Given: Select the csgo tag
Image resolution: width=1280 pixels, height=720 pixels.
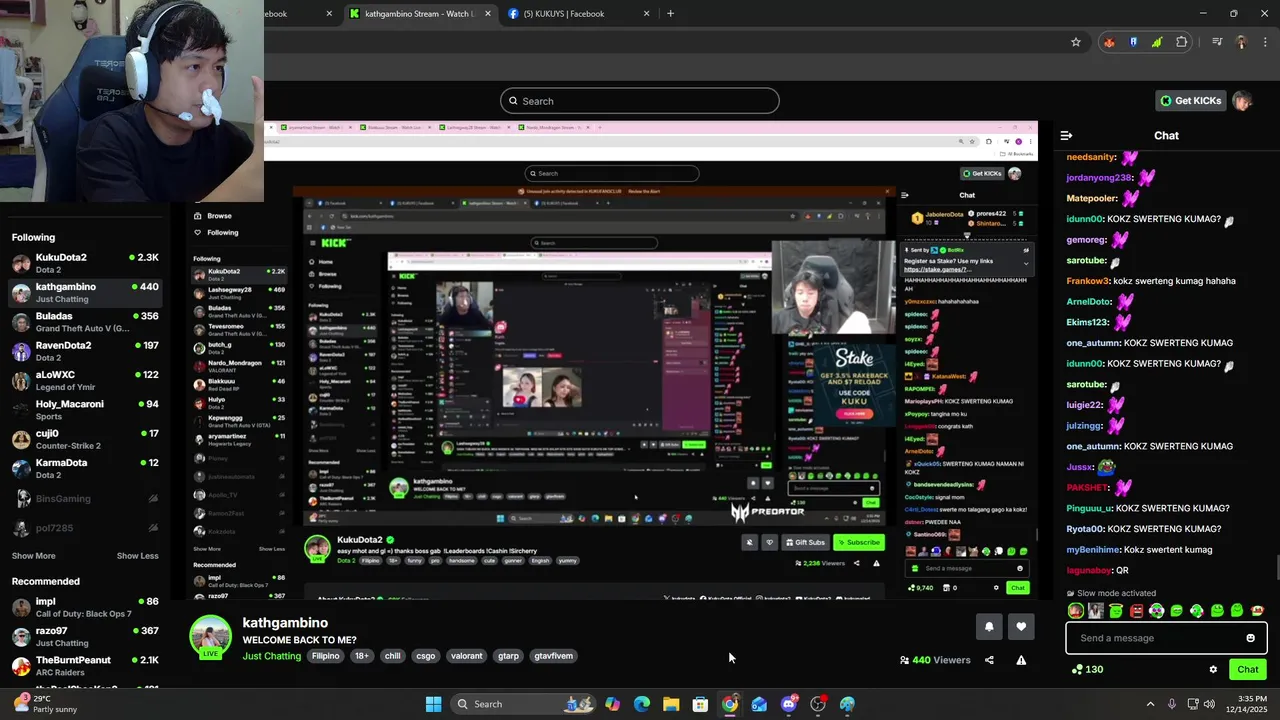Looking at the screenshot, I should [x=426, y=656].
